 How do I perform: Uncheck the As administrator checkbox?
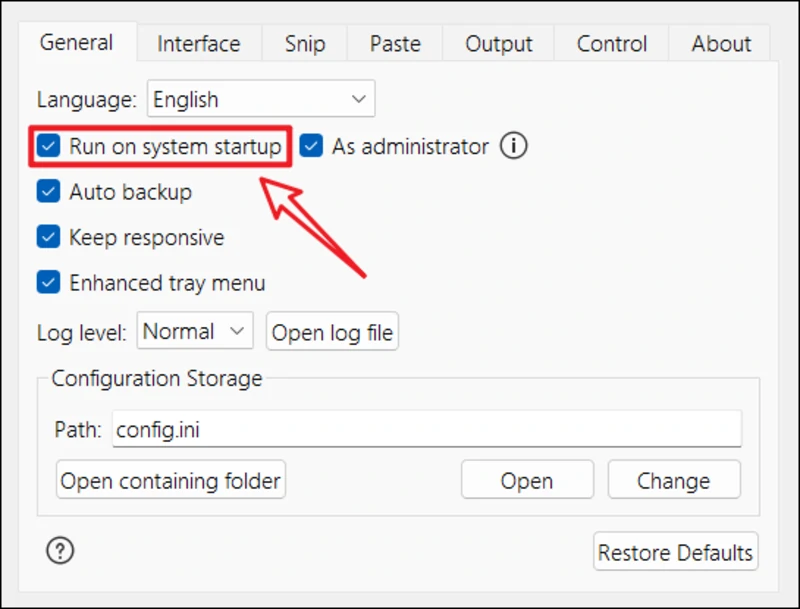[x=312, y=147]
